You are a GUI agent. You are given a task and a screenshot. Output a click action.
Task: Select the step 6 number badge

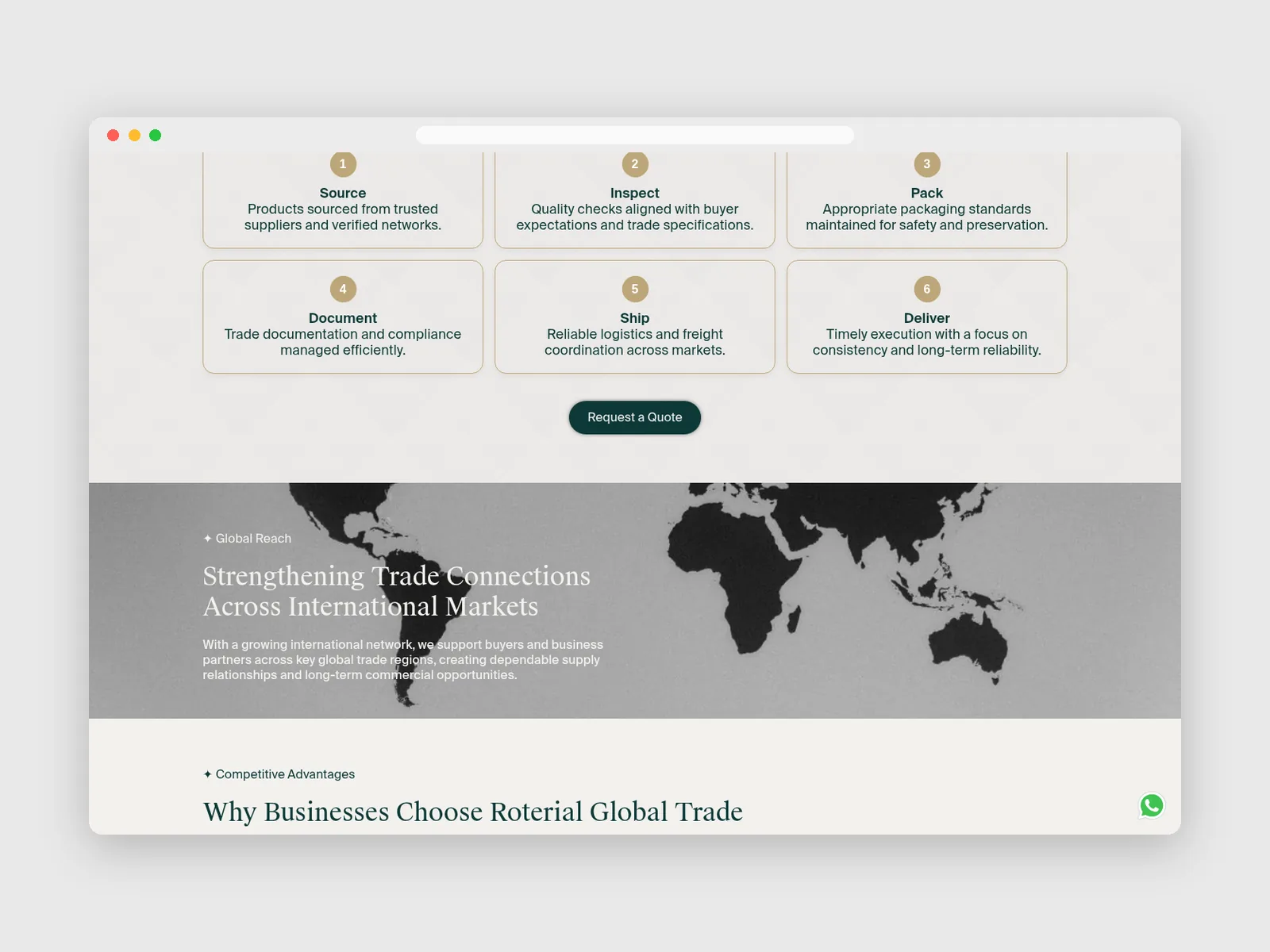[927, 289]
